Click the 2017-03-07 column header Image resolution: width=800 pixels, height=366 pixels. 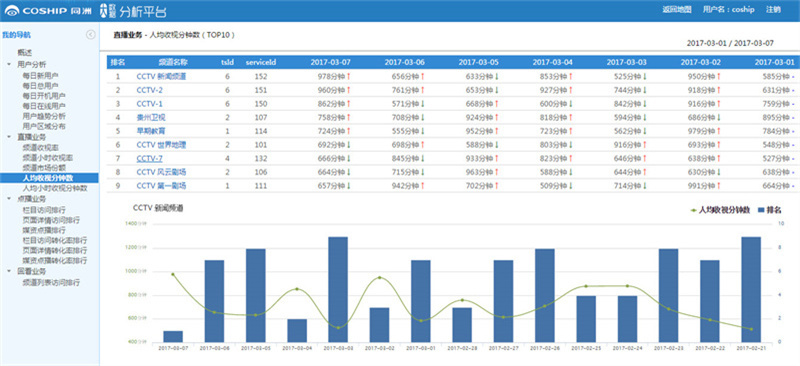click(331, 62)
